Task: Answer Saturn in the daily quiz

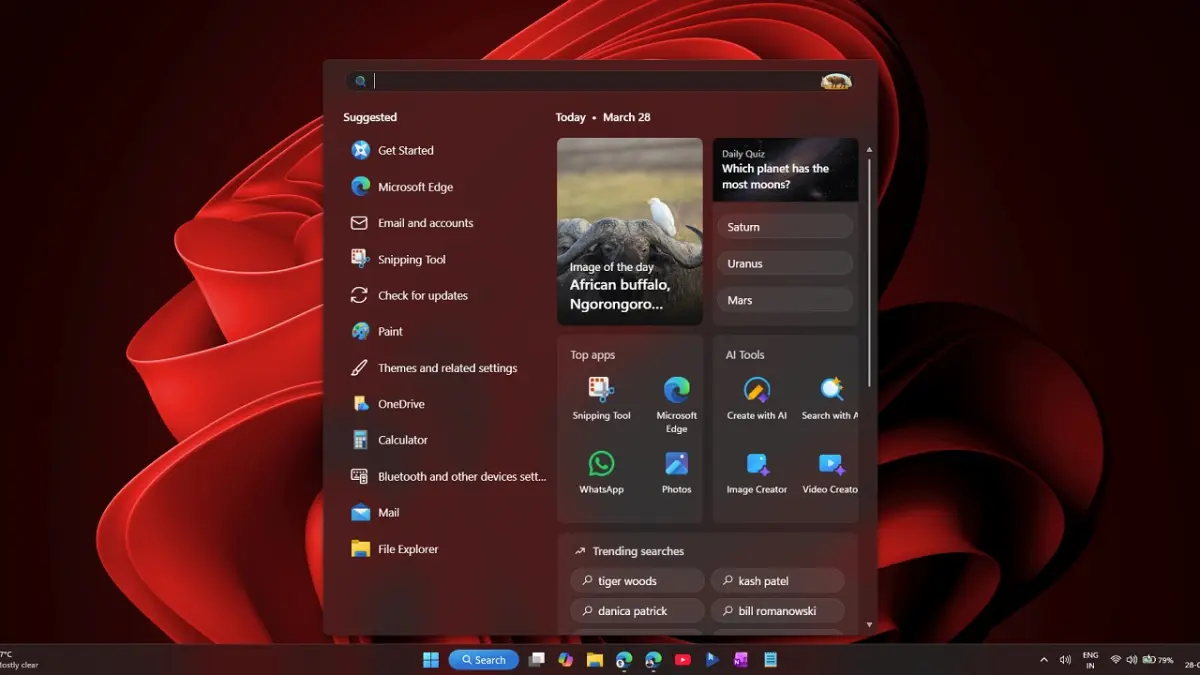Action: point(784,226)
